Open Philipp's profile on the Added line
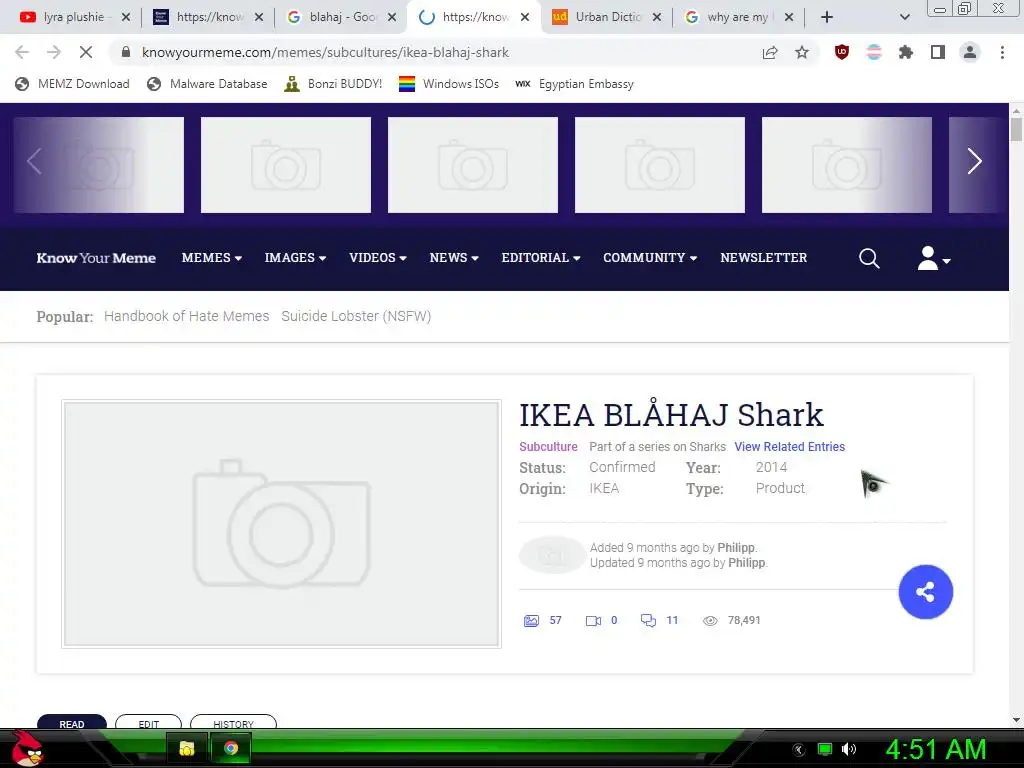Image resolution: width=1024 pixels, height=768 pixels. tap(735, 547)
